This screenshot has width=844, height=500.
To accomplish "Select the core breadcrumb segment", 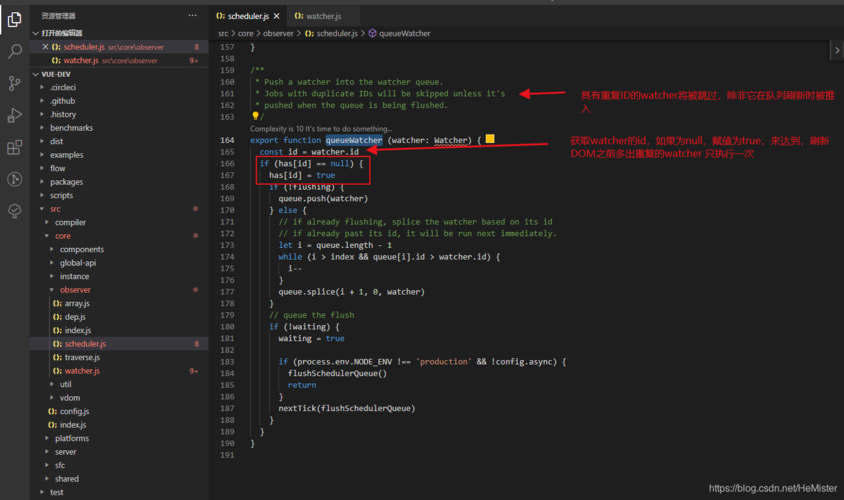I will tap(245, 33).
